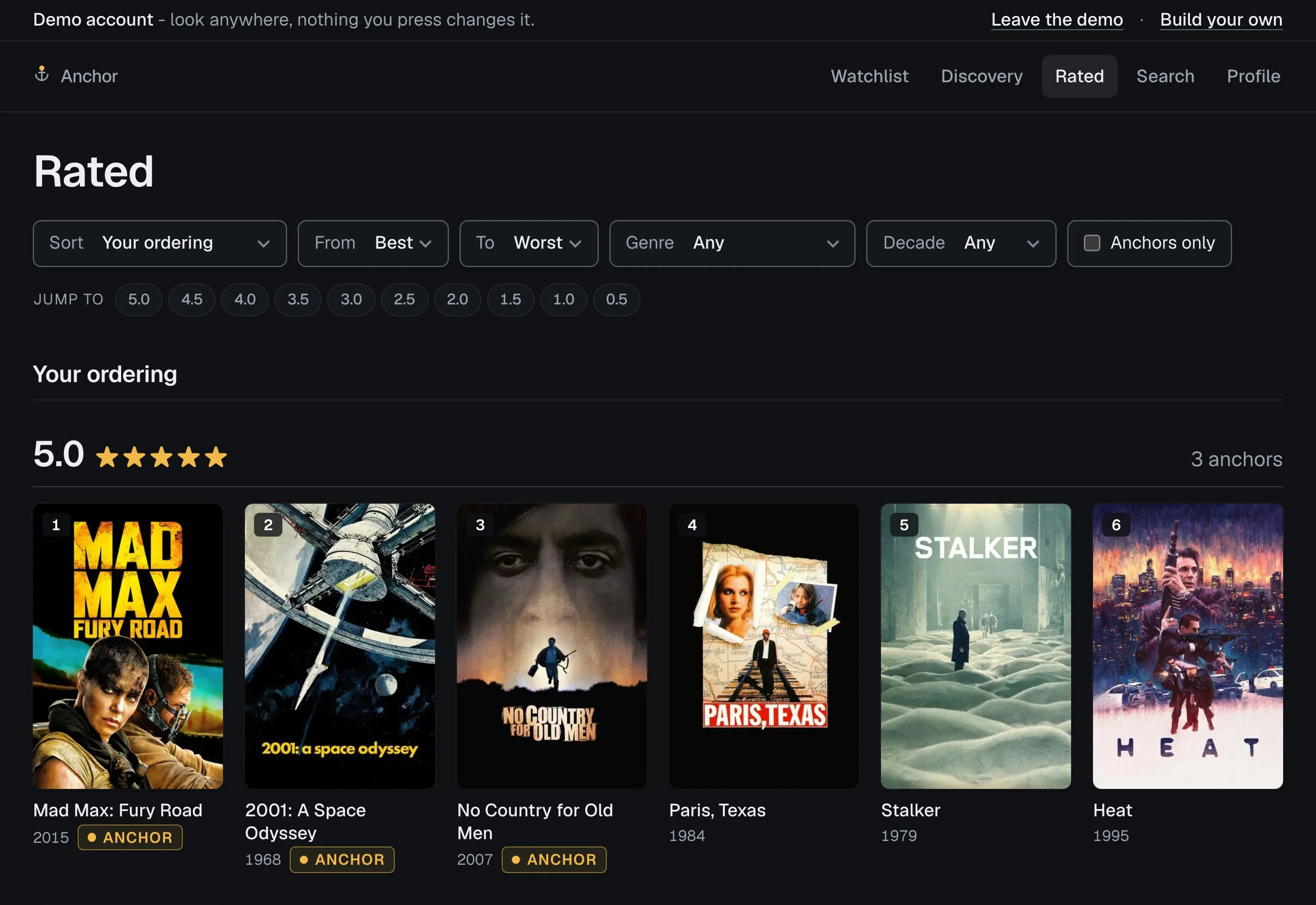
Task: Click the Paris, Texas title text
Action: pos(717,810)
